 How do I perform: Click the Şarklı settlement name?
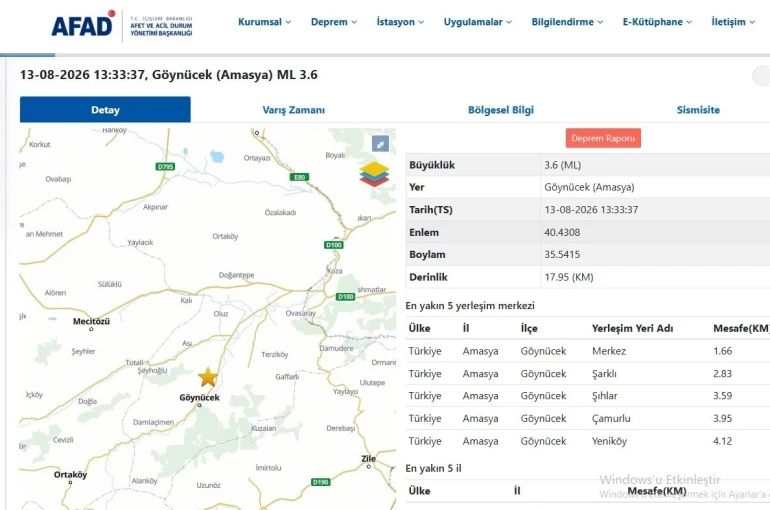pos(604,374)
